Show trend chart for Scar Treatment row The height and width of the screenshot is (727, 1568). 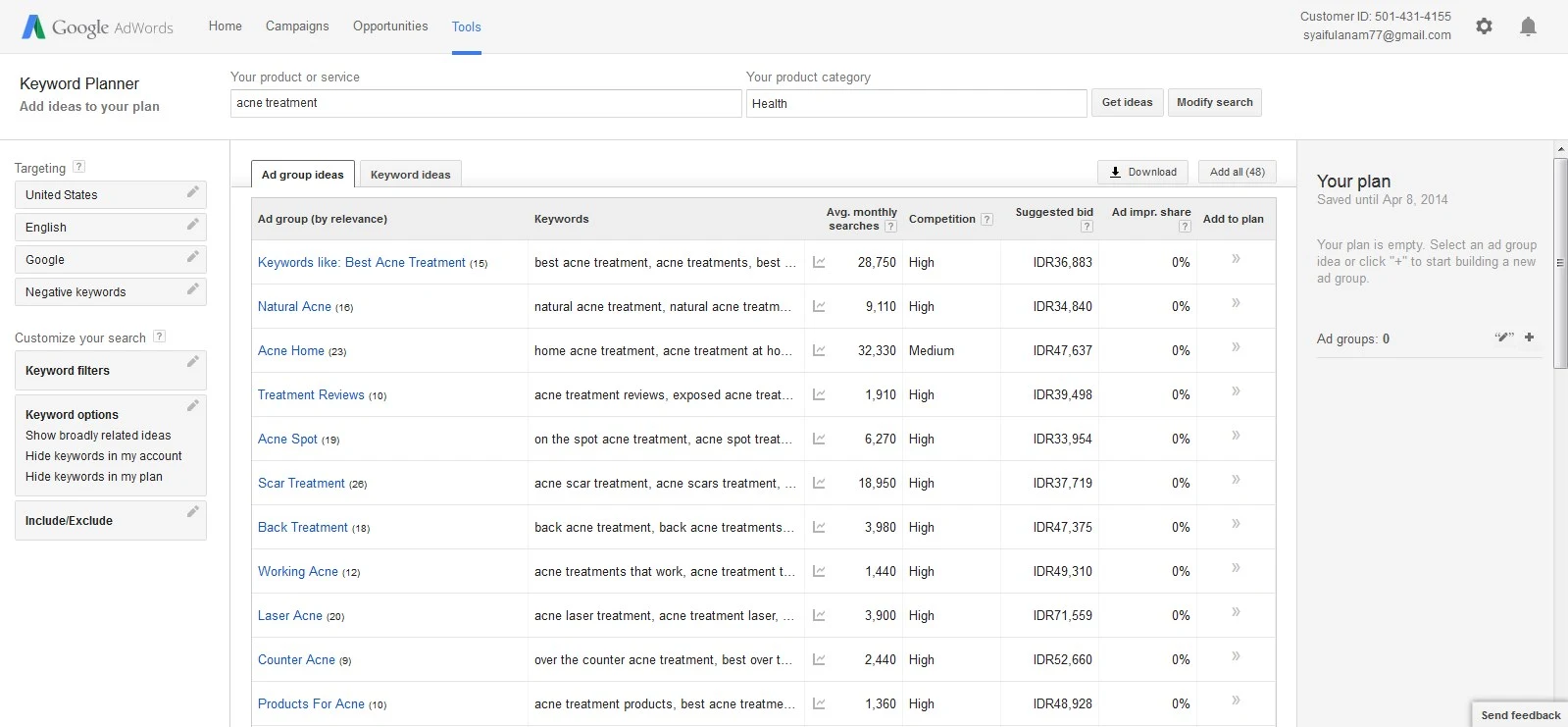pos(819,484)
